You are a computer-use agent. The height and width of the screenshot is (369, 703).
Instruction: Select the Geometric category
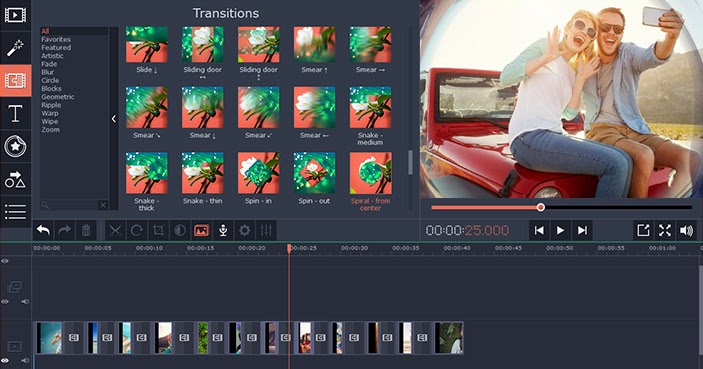(x=58, y=97)
